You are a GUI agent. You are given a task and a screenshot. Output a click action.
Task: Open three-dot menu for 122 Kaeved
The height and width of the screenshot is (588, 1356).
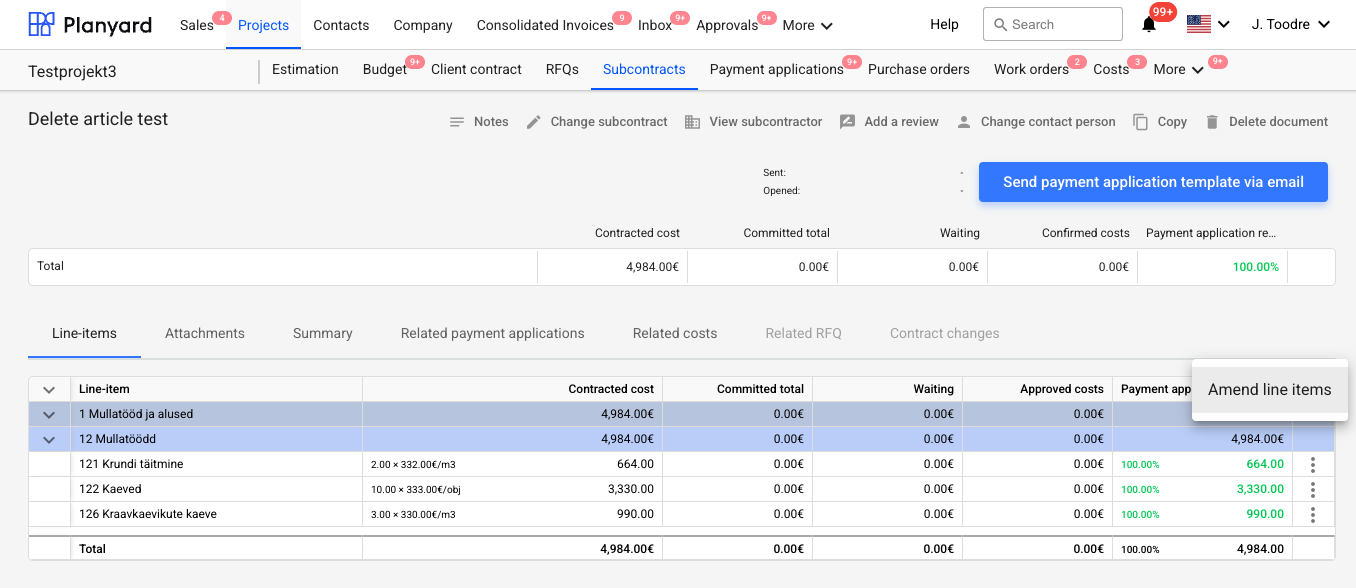(1313, 489)
